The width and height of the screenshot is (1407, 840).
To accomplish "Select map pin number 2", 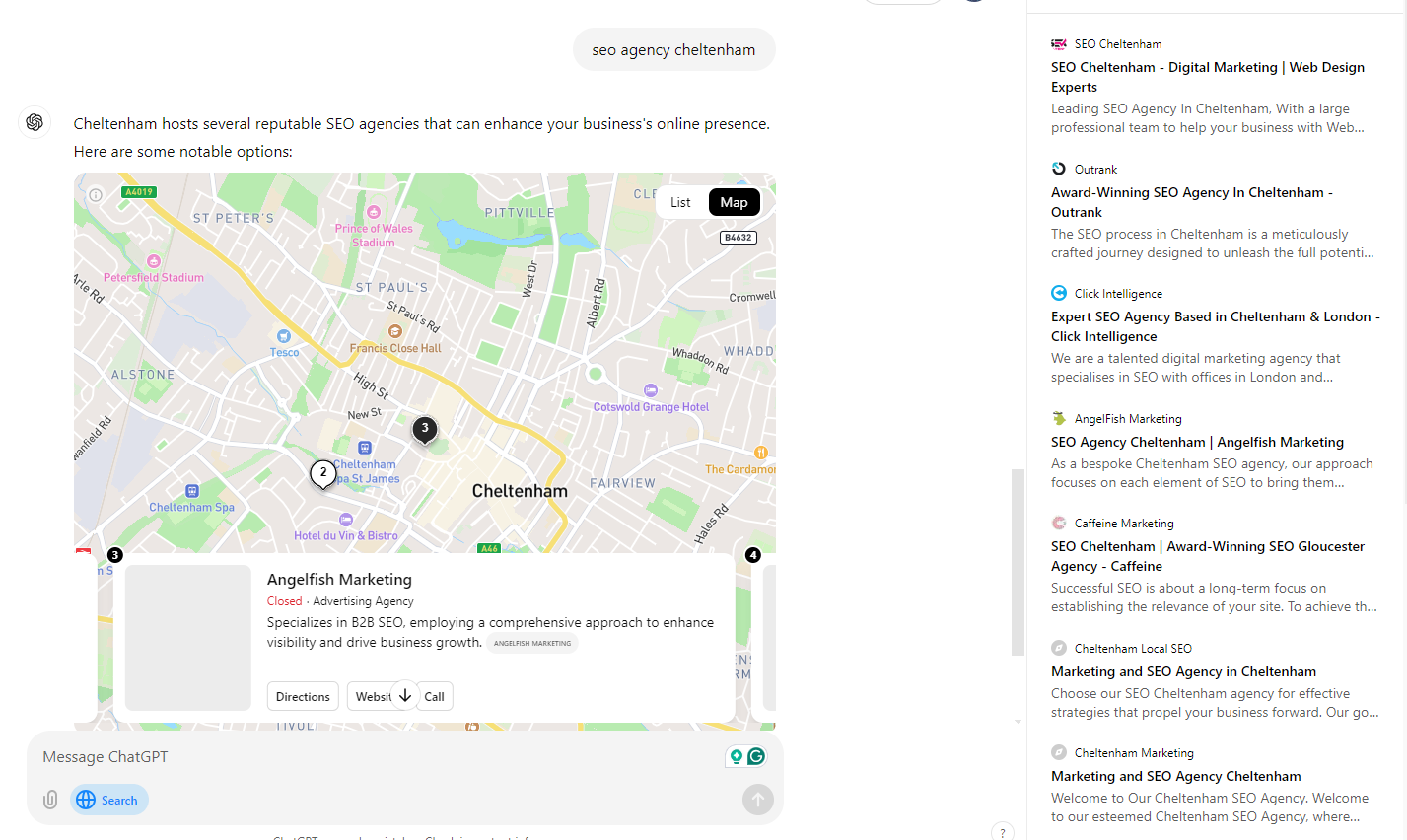I will [x=322, y=474].
